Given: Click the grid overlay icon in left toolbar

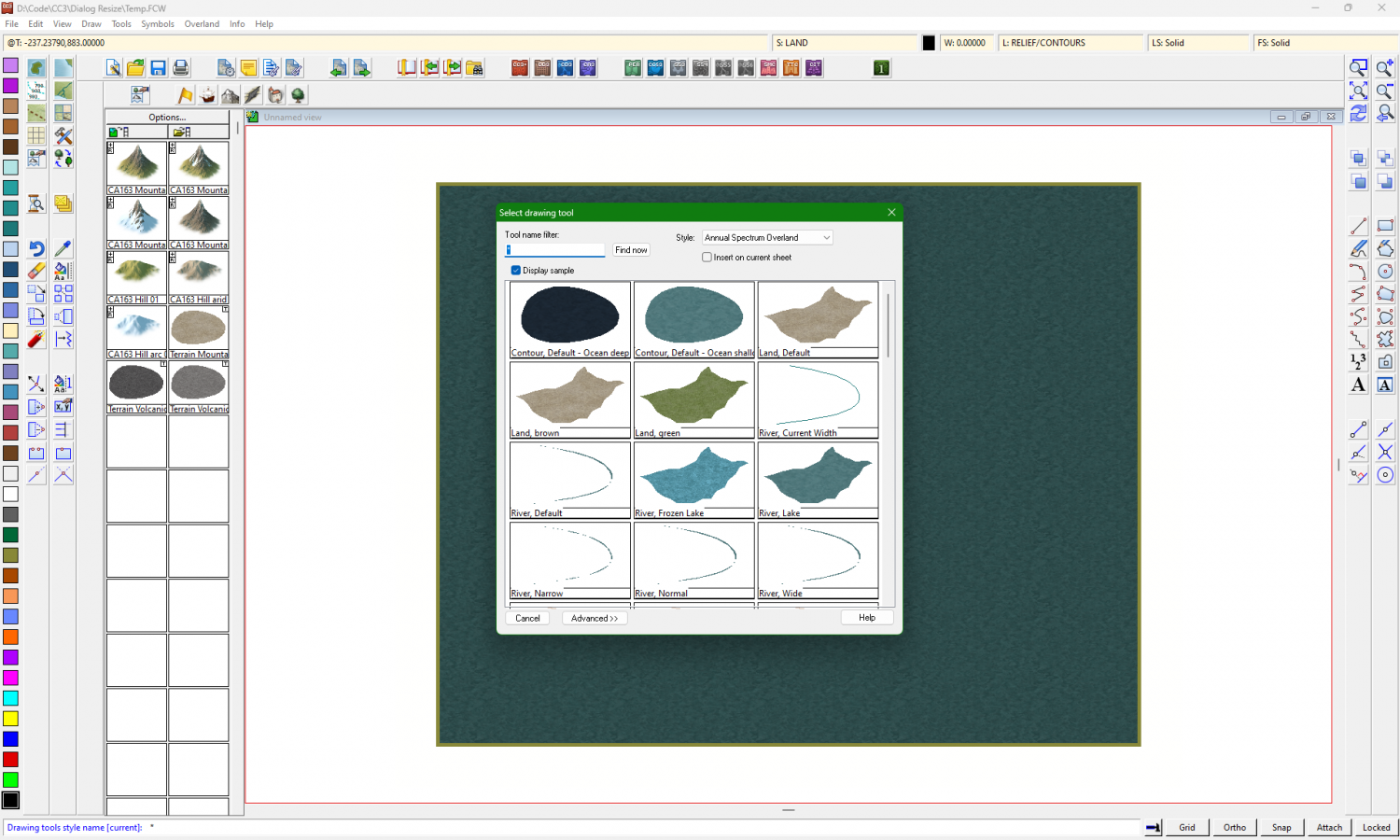Looking at the screenshot, I should point(36,135).
